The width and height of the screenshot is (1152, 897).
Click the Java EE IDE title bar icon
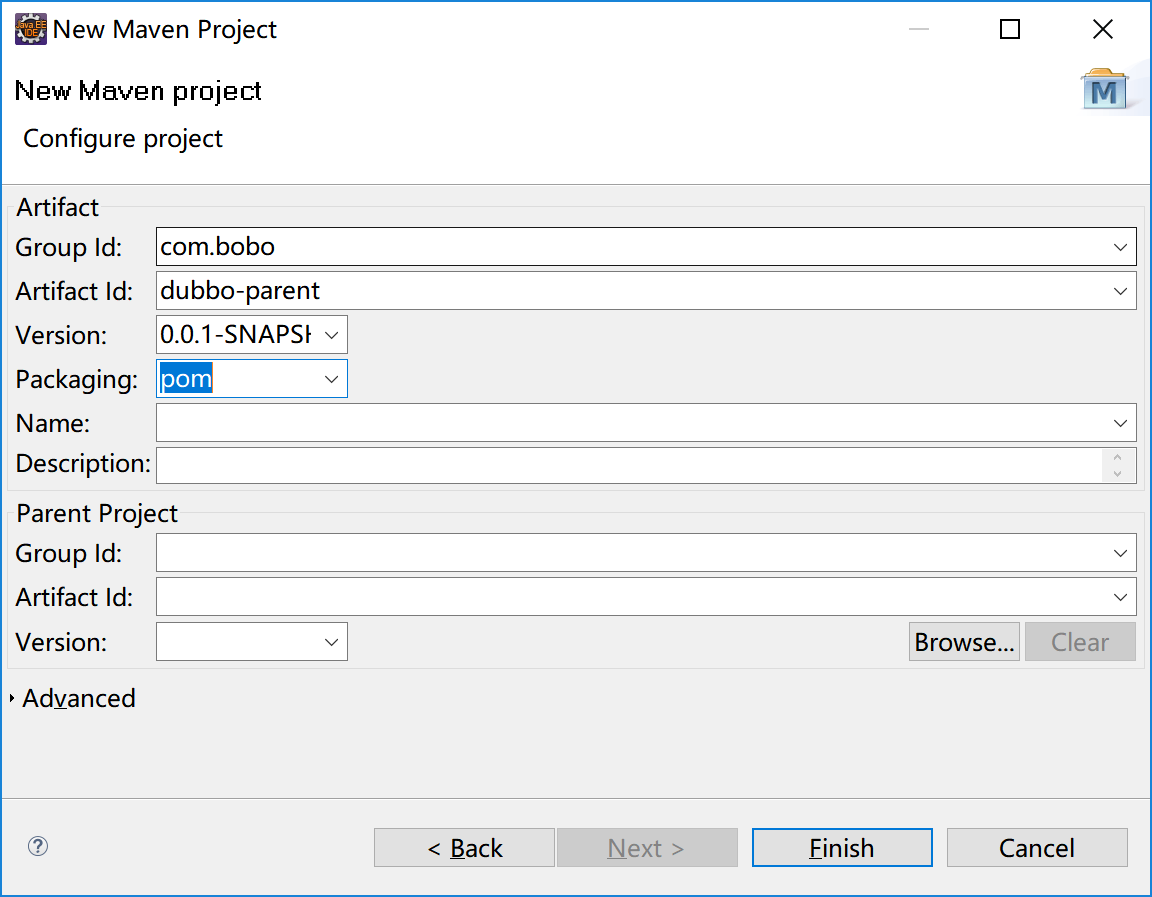coord(30,29)
